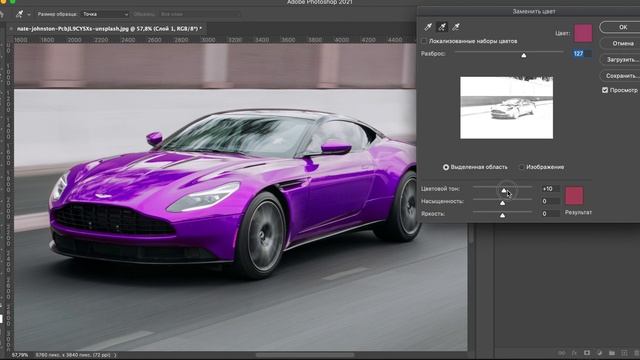
Task: Toggle the Просмотр preview checkbox
Action: (x=605, y=90)
